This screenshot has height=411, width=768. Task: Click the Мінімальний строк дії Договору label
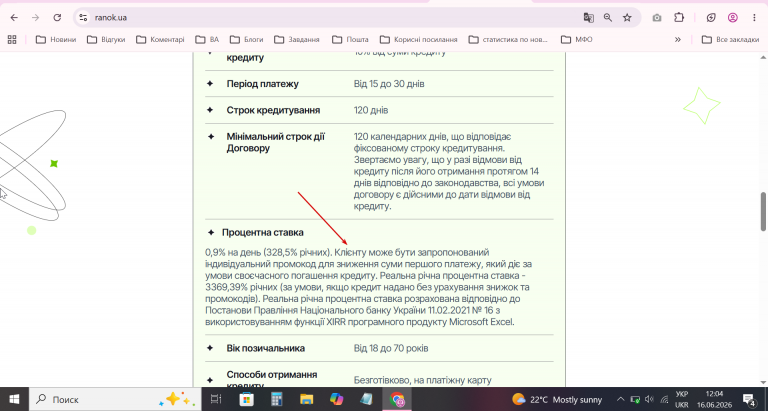tap(276, 143)
